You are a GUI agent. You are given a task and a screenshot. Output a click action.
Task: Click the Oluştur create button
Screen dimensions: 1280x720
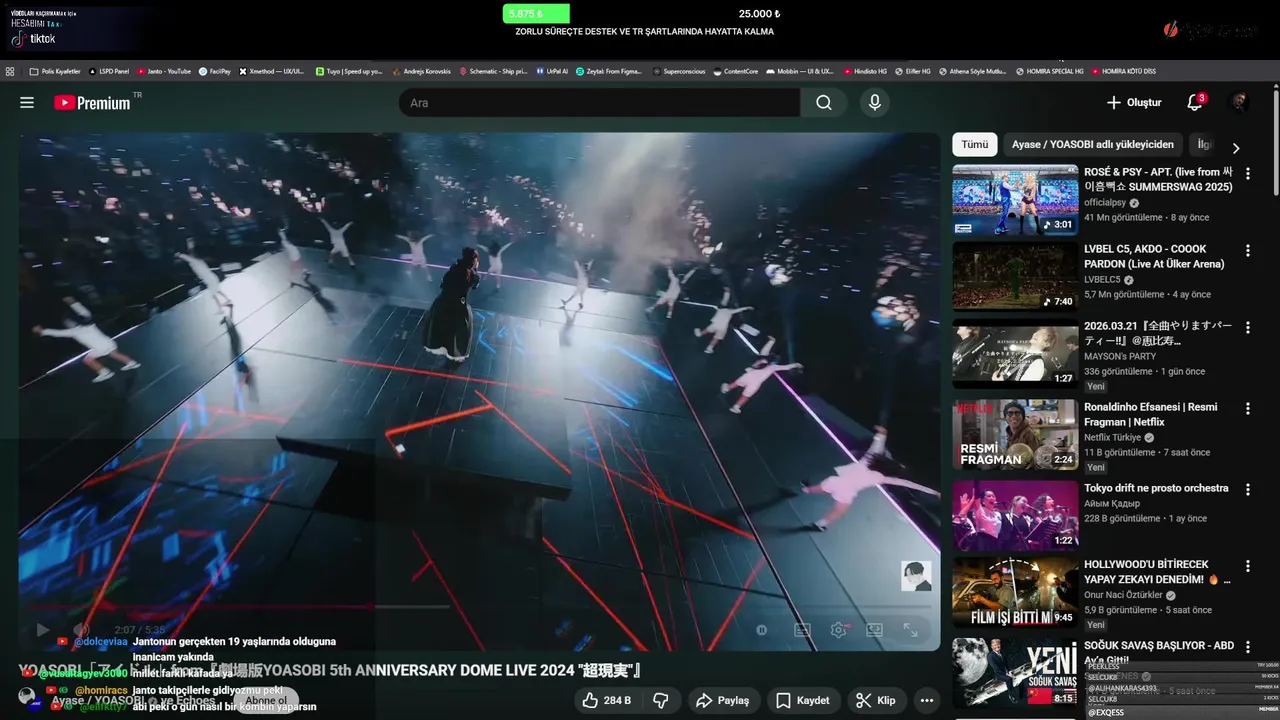pos(1134,103)
